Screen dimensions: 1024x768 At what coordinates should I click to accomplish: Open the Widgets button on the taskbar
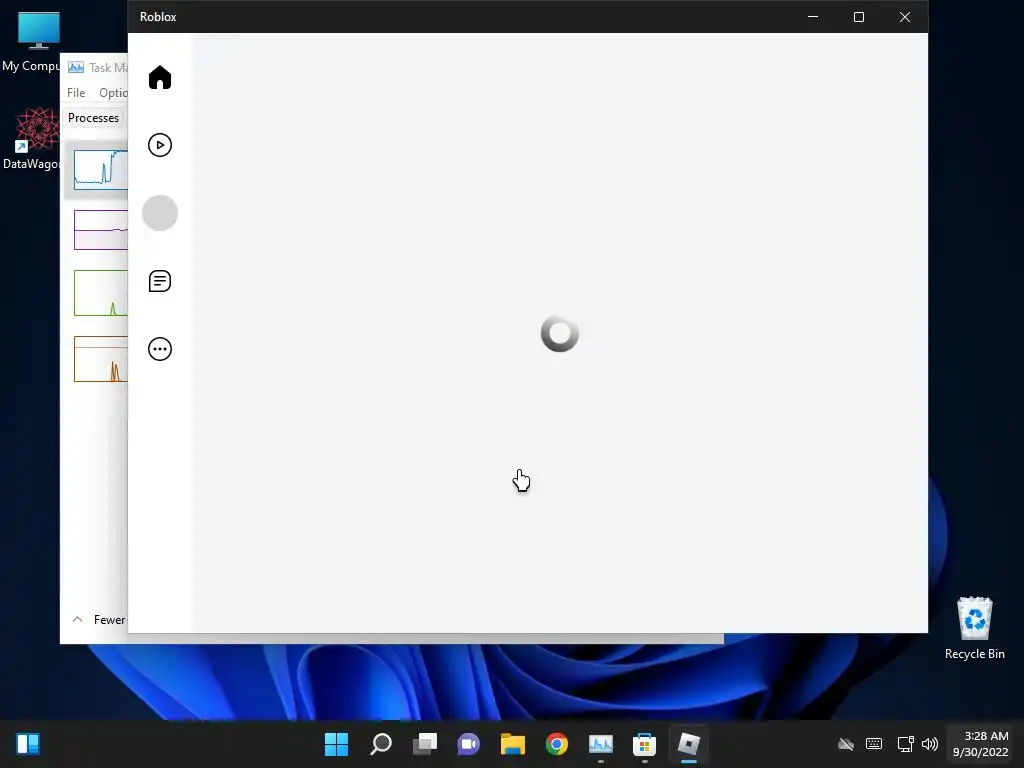pyautogui.click(x=28, y=744)
